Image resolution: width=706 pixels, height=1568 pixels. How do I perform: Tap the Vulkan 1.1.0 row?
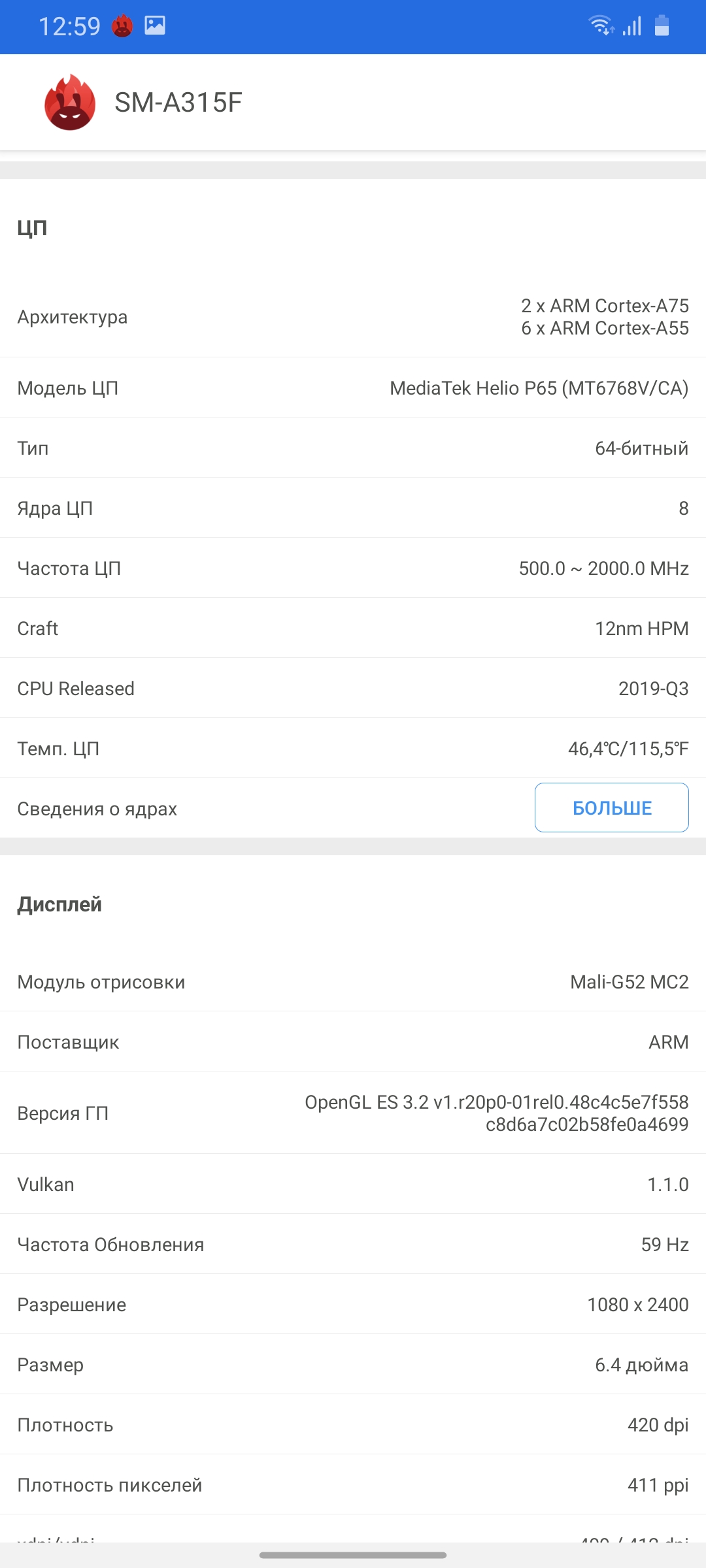pos(353,1184)
